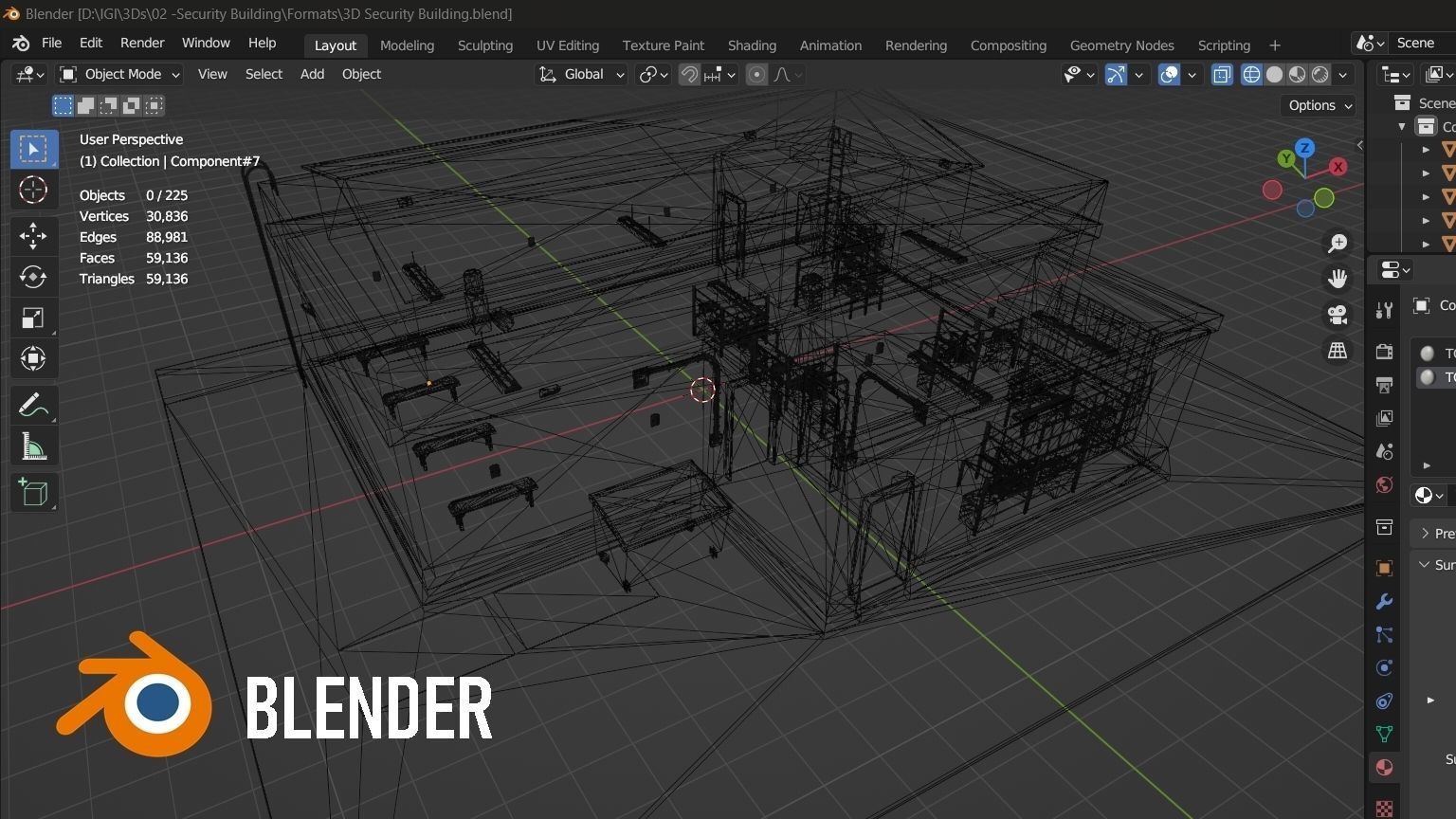
Task: Activate the Transform tool
Action: coord(34,358)
